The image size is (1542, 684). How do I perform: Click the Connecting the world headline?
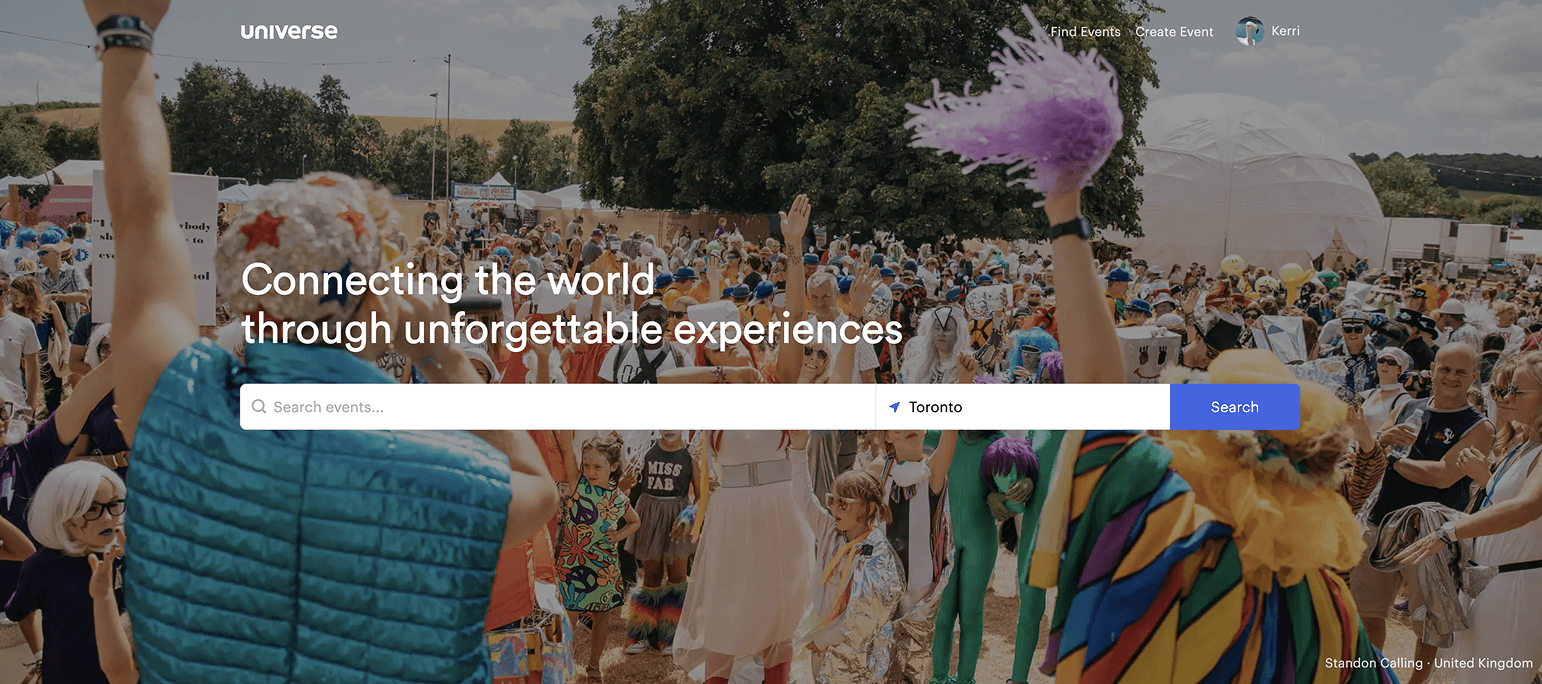[448, 279]
